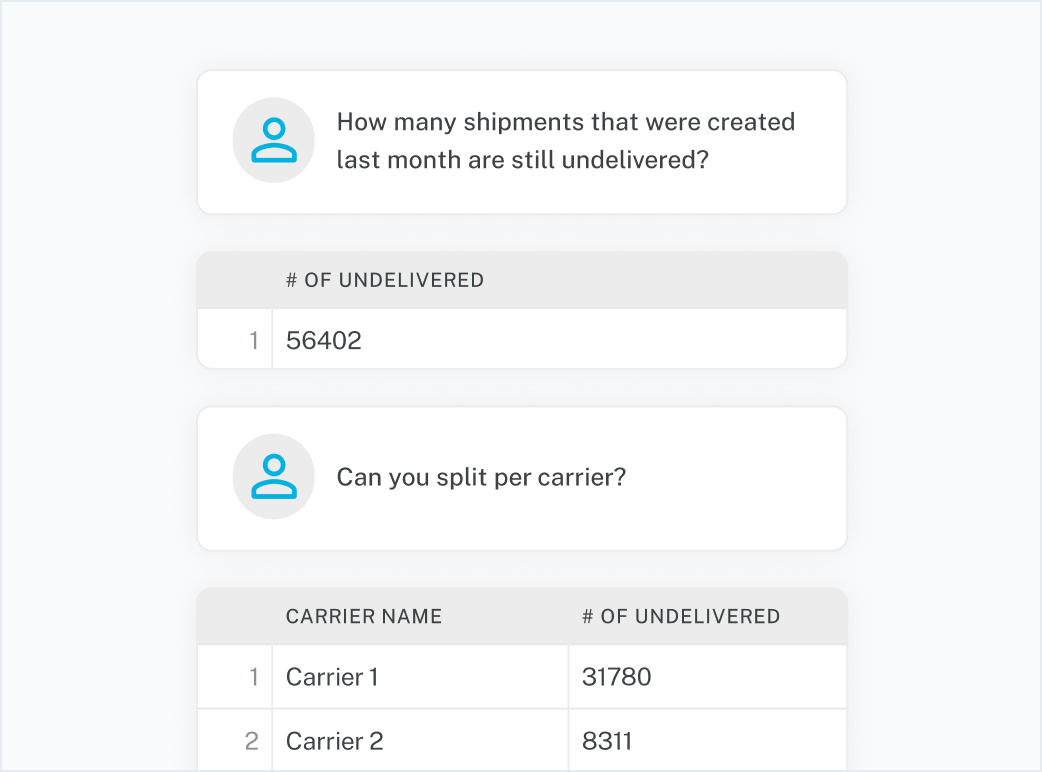
Task: Click the "Carrier 2" name cell
Action: point(334,741)
